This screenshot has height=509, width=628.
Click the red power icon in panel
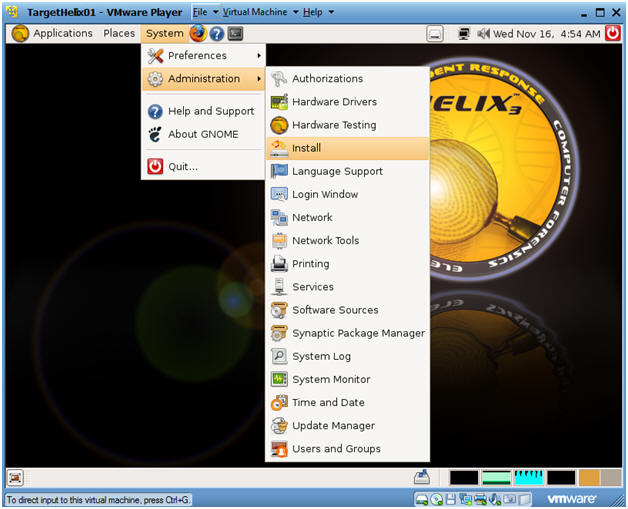coord(613,34)
